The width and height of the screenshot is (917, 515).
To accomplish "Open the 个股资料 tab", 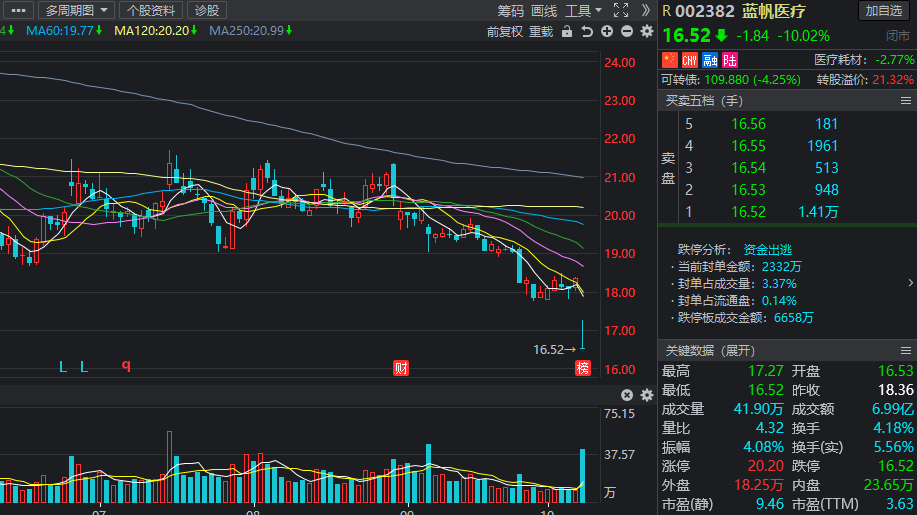I will click(151, 11).
